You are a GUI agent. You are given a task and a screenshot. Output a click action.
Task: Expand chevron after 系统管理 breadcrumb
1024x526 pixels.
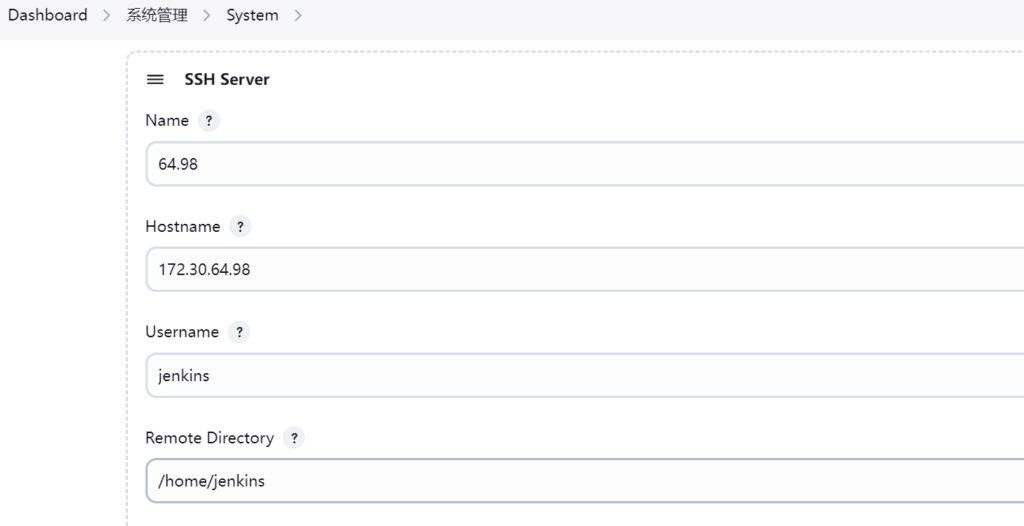pos(207,15)
